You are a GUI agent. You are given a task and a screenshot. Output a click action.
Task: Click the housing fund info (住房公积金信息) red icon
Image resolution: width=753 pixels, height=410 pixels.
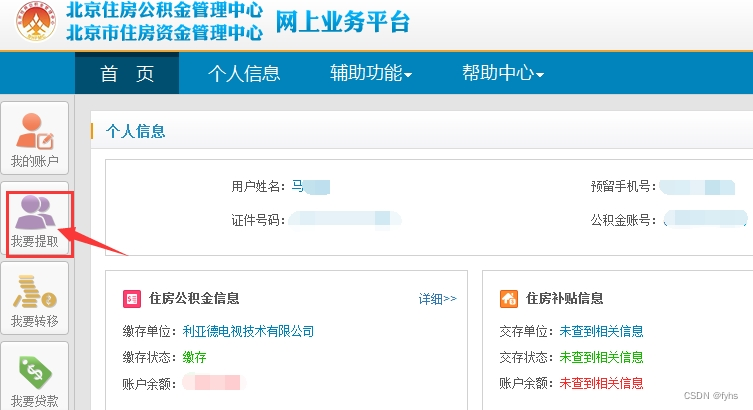click(131, 299)
